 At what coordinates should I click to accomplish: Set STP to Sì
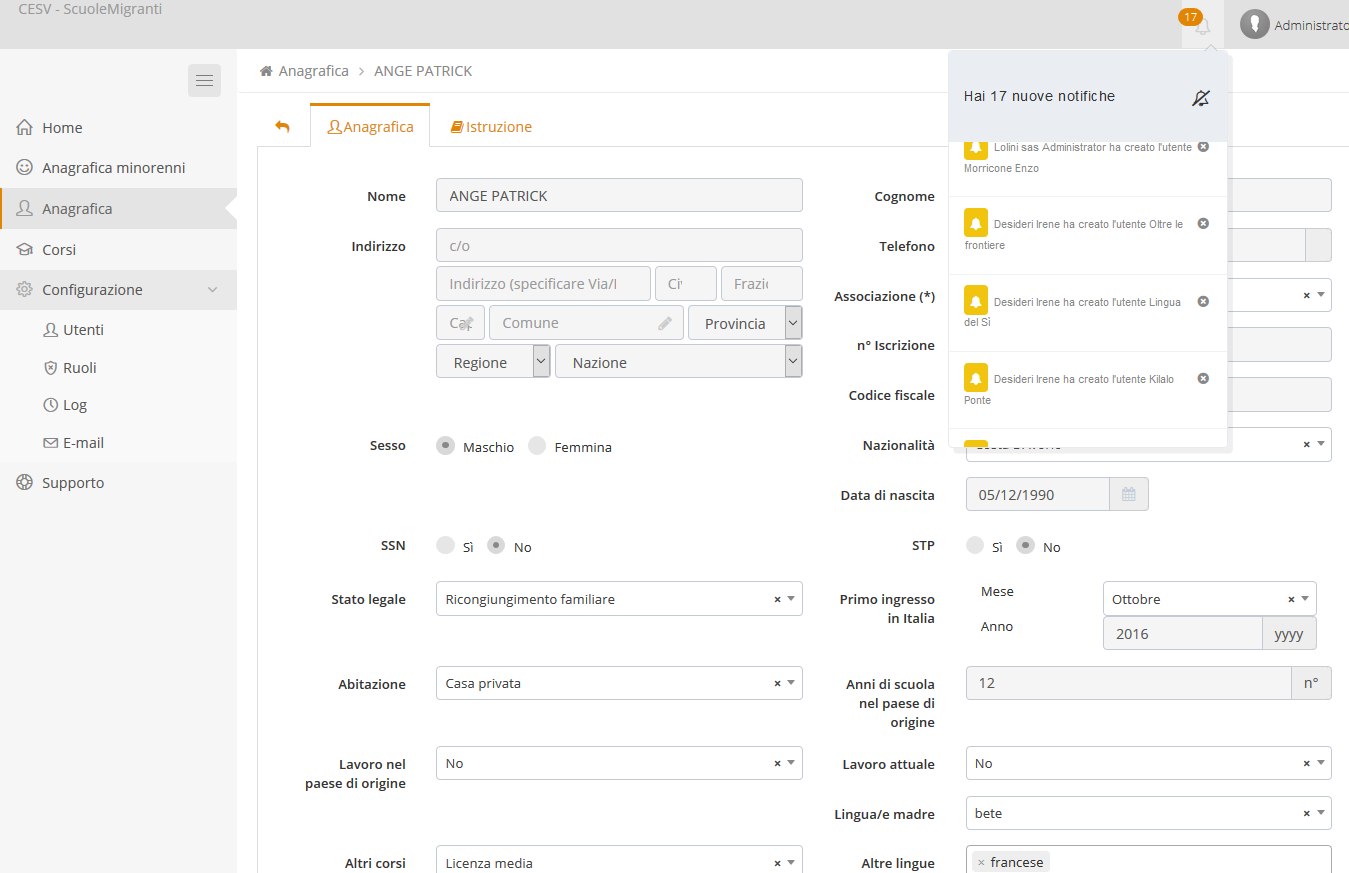tap(975, 546)
